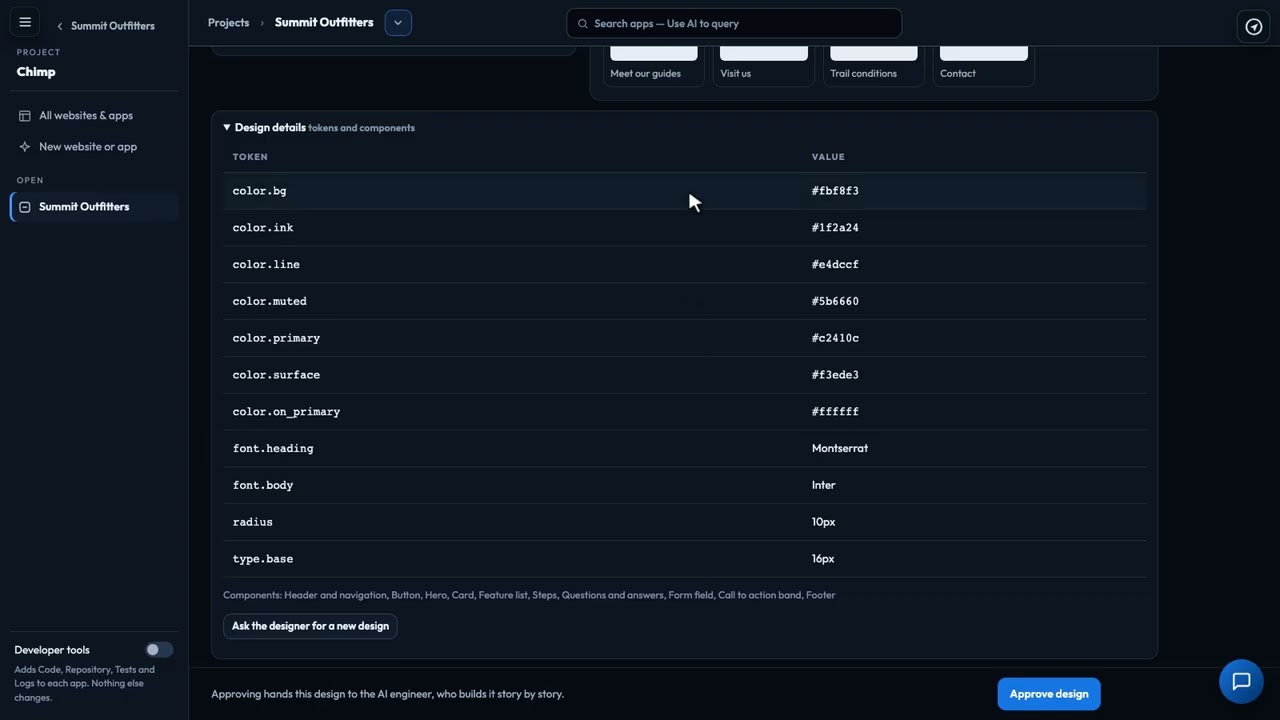This screenshot has height=720, width=1280.
Task: Click the search magnifier icon
Action: click(583, 24)
